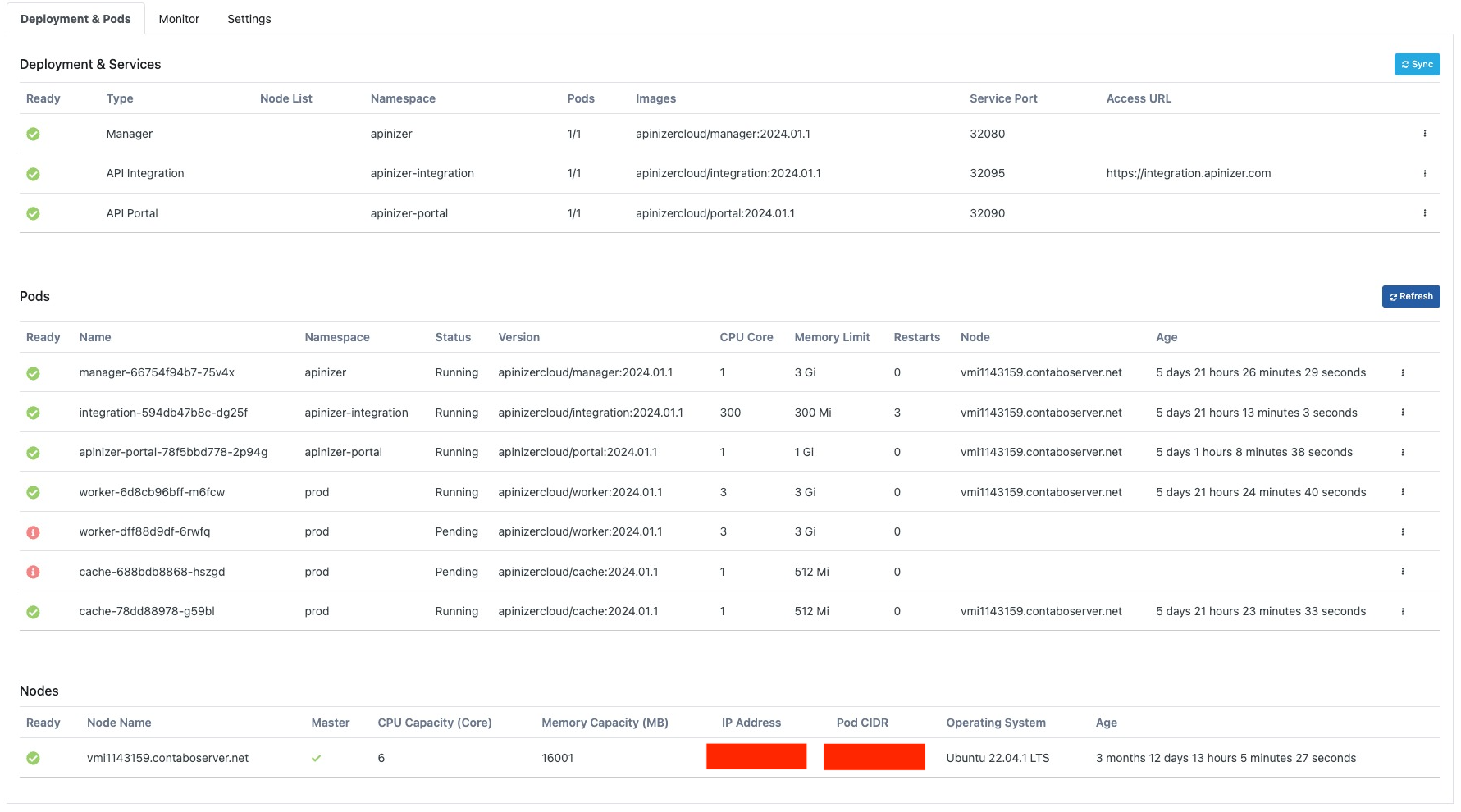Click the master checkmark for vmi1143159 node

316,759
